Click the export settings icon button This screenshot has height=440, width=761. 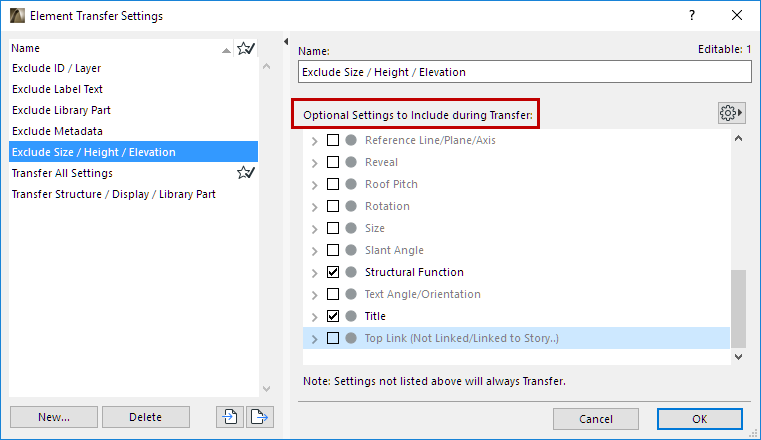(260, 417)
